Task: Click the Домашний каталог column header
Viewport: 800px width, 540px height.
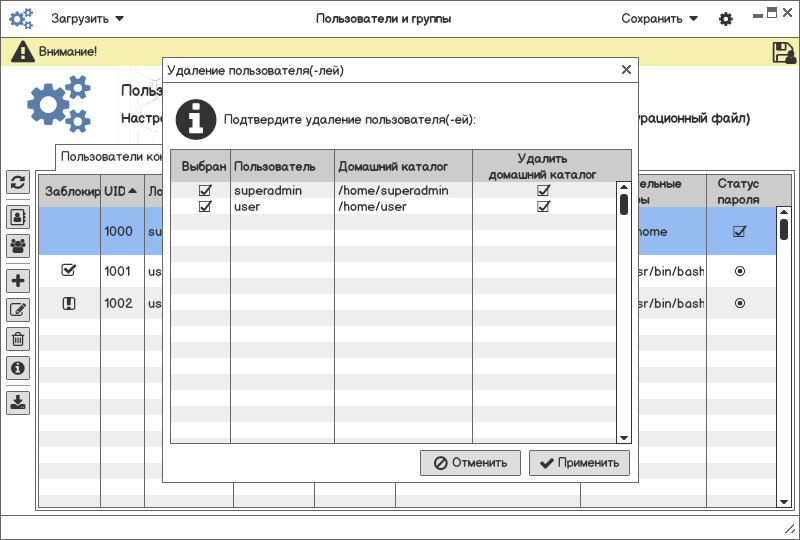Action: pyautogui.click(x=404, y=166)
